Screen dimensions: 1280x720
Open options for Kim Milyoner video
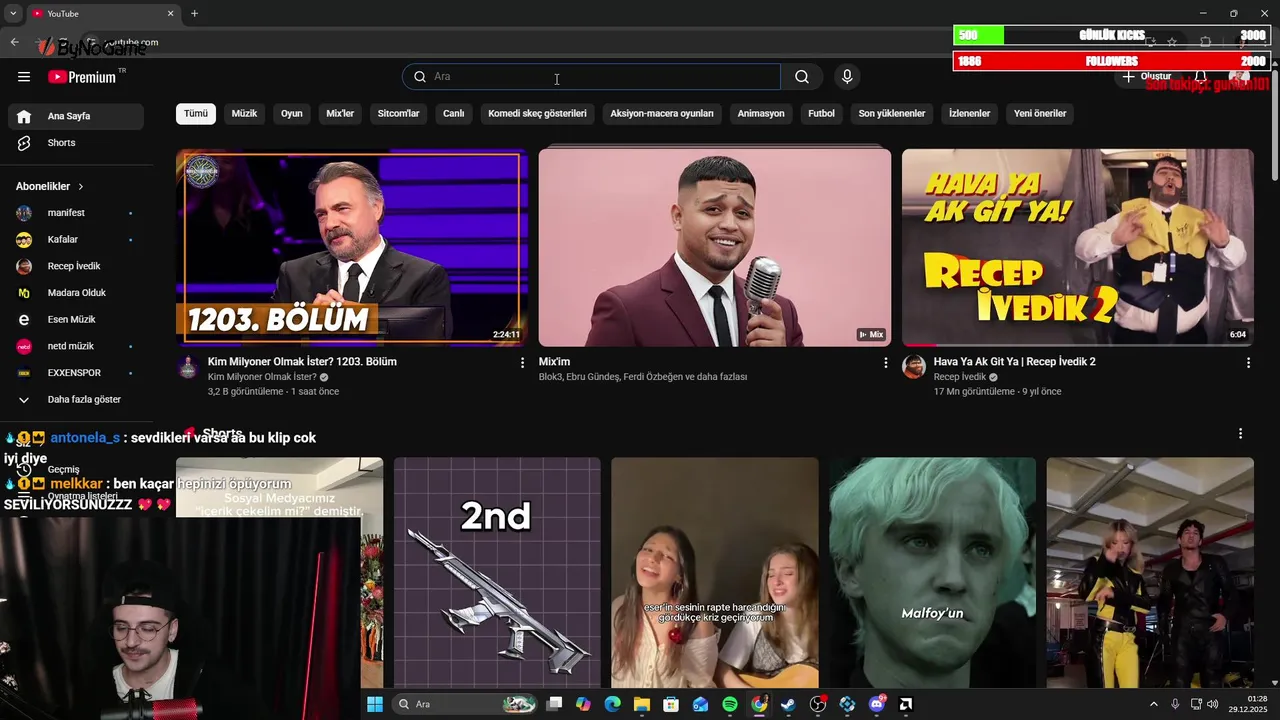[x=522, y=363]
